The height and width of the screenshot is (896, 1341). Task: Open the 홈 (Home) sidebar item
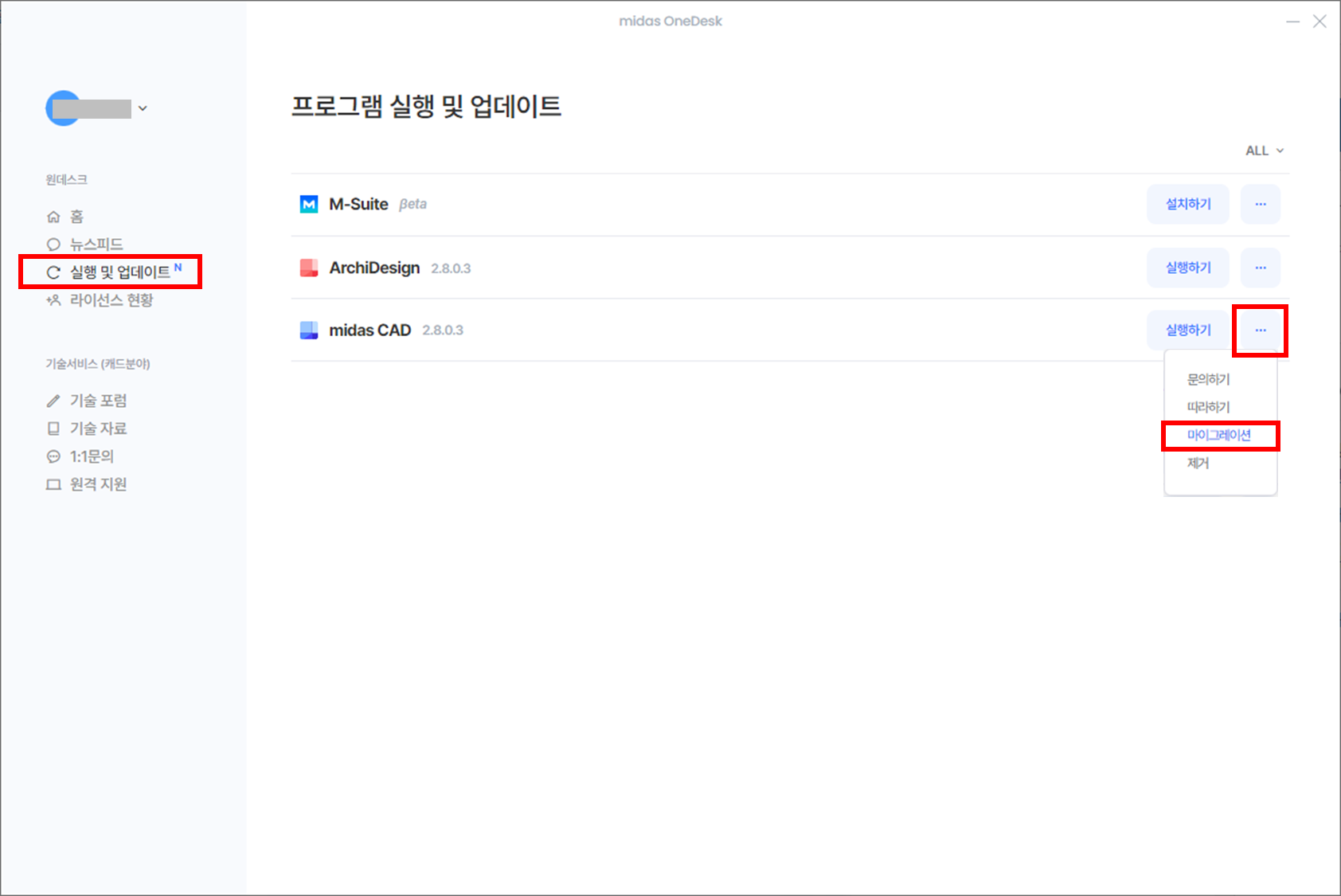65,217
